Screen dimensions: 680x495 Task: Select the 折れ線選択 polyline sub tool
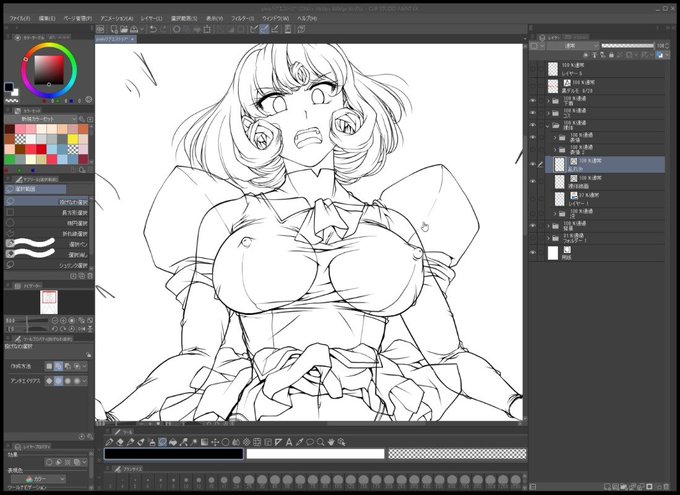48,233
